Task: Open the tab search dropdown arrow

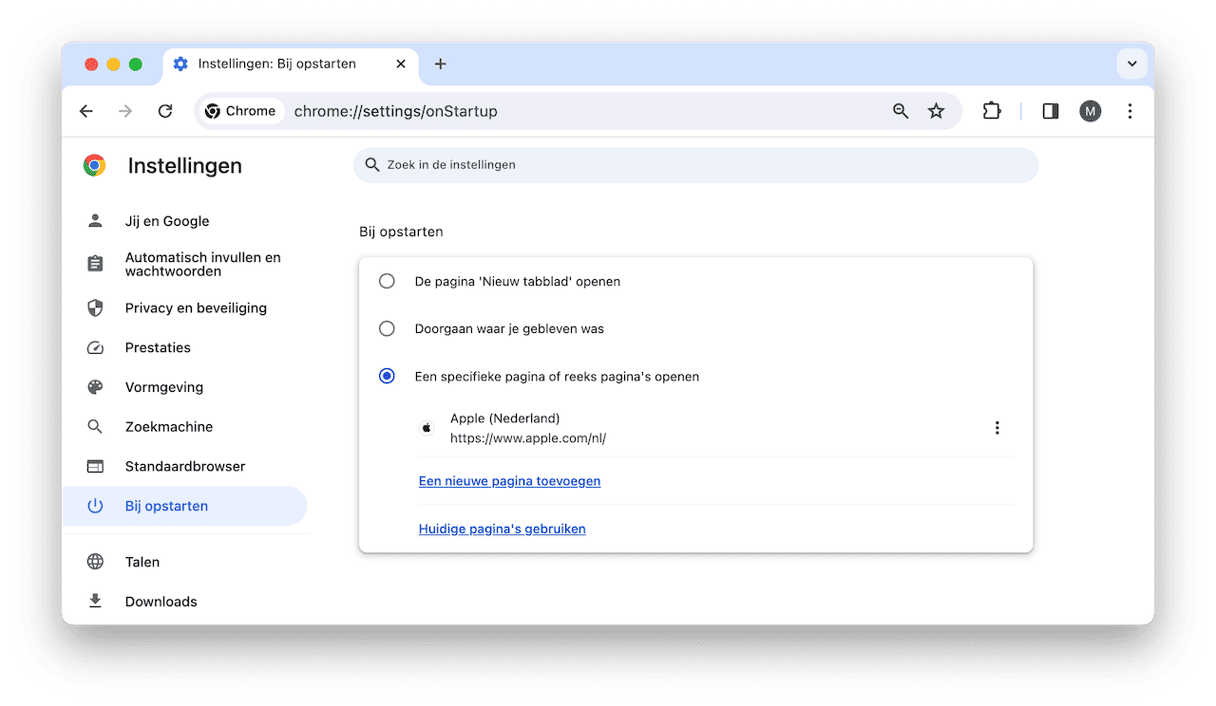Action: pos(1132,64)
